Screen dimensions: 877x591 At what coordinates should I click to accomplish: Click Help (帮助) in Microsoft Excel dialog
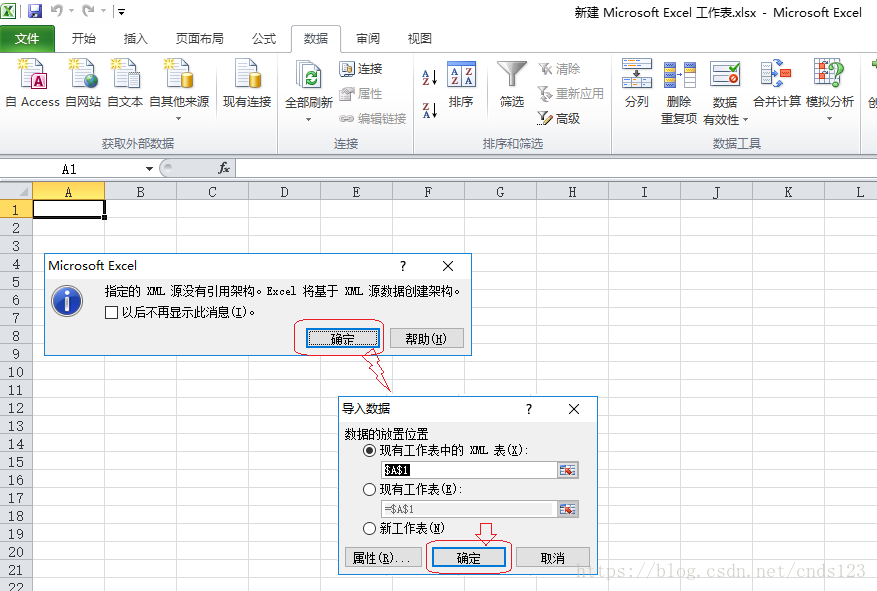[x=426, y=339]
